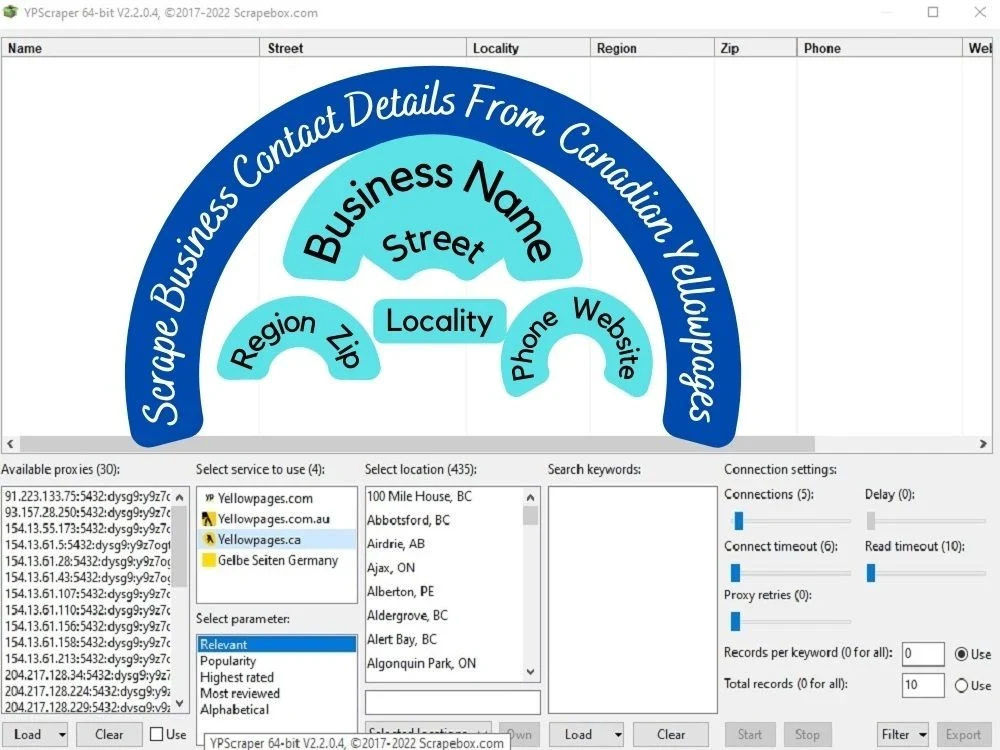Viewport: 1000px width, 750px height.
Task: Close the YPScraper window
Action: (980, 12)
